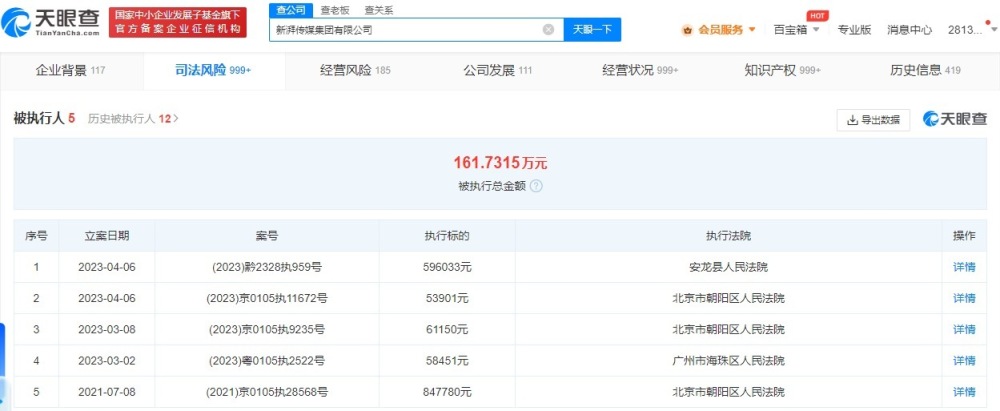Click the 会员服务 crown icon
This screenshot has height=411, width=1000.
pos(687,29)
